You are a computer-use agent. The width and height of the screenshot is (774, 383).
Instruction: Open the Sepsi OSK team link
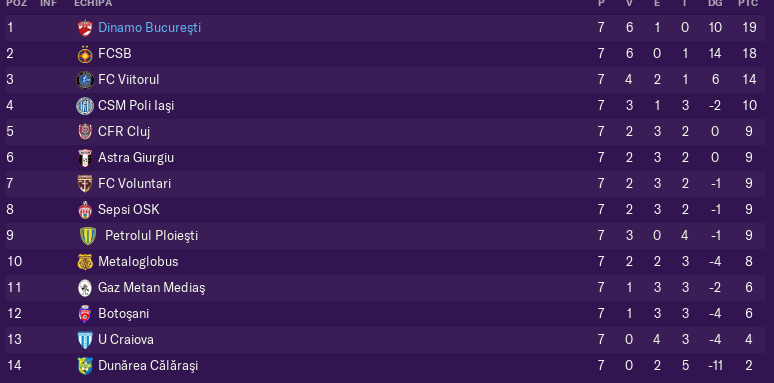point(129,210)
